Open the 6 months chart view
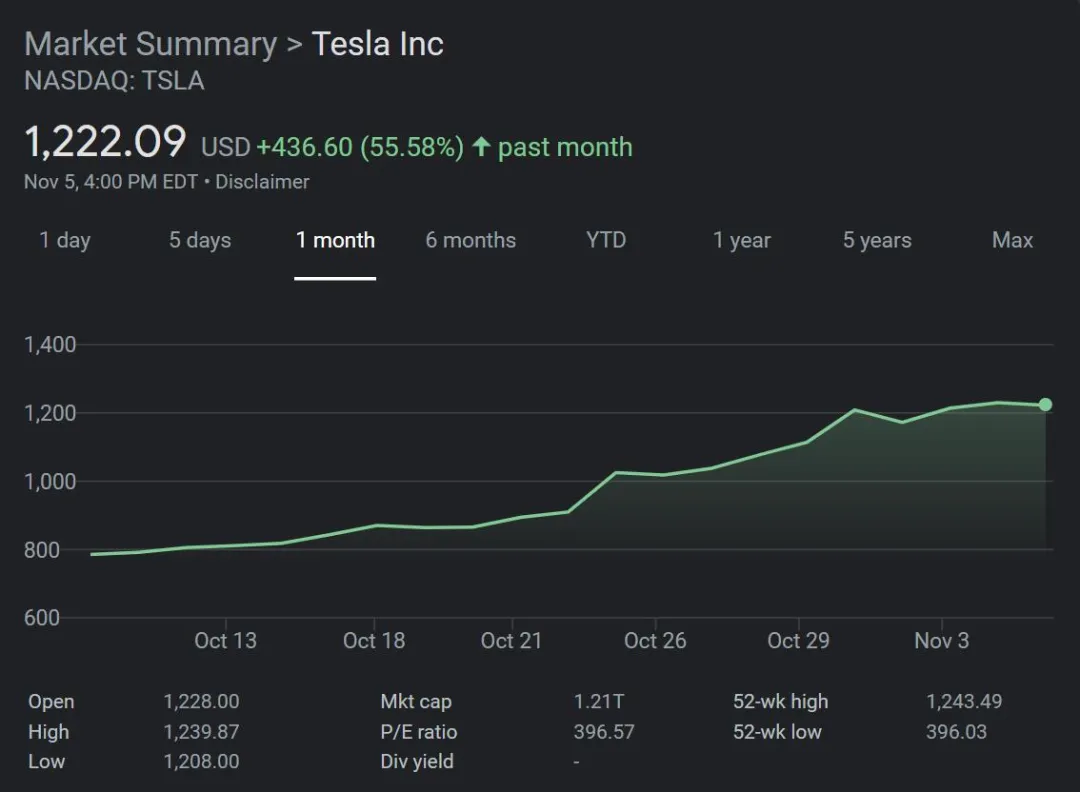This screenshot has height=792, width=1080. pos(471,240)
